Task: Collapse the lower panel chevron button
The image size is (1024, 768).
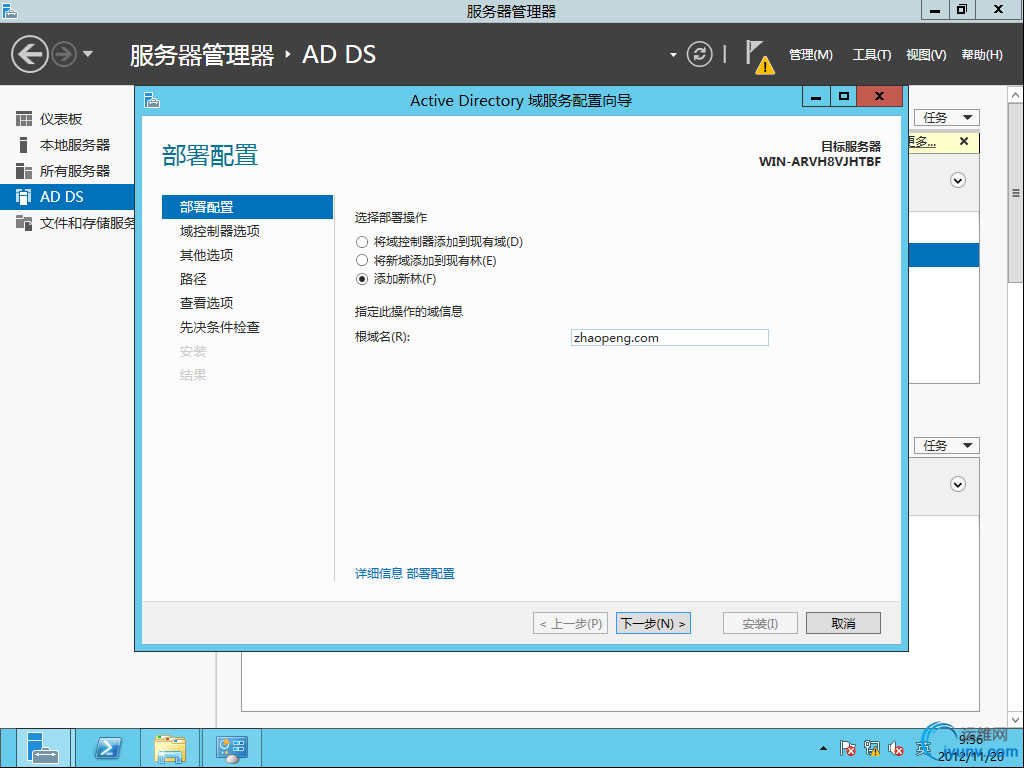Action: click(x=957, y=485)
